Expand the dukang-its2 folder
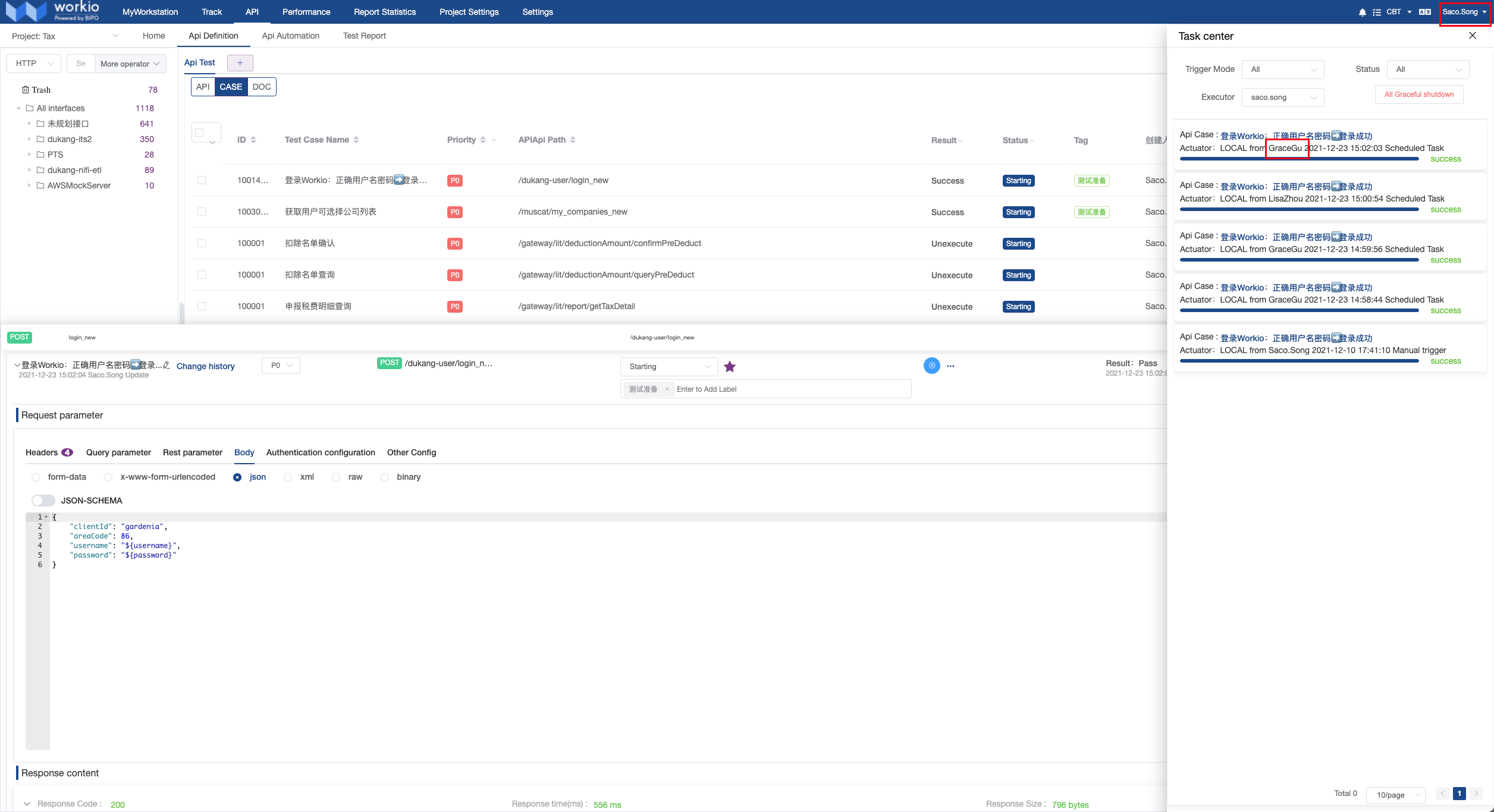 tap(29, 139)
